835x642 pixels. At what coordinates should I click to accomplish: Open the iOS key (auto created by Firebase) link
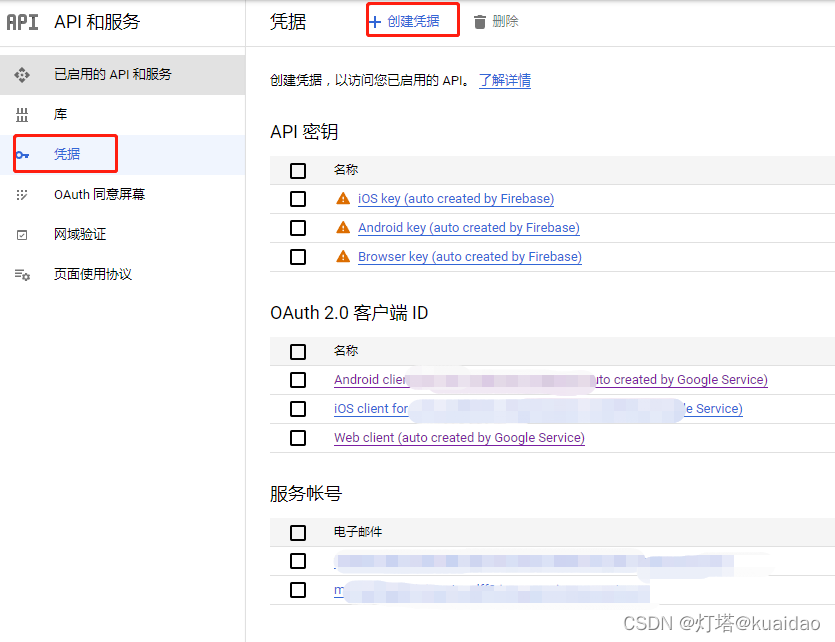click(455, 198)
